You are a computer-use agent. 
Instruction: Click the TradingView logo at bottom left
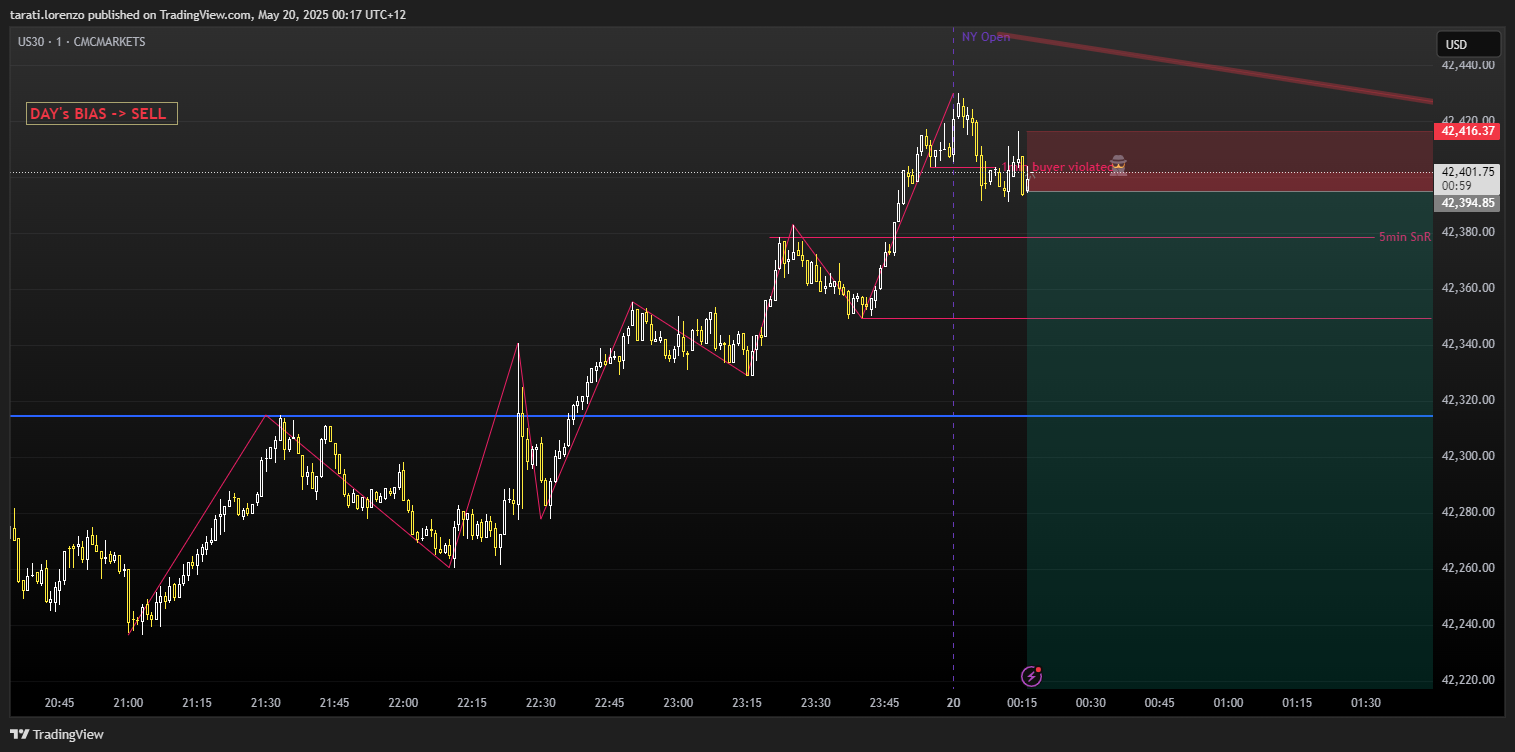[57, 734]
